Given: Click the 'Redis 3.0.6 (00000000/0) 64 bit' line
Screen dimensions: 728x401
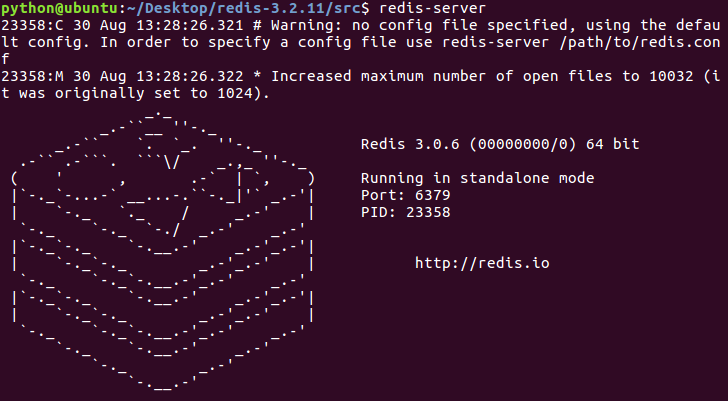Looking at the screenshot, I should [x=500, y=144].
